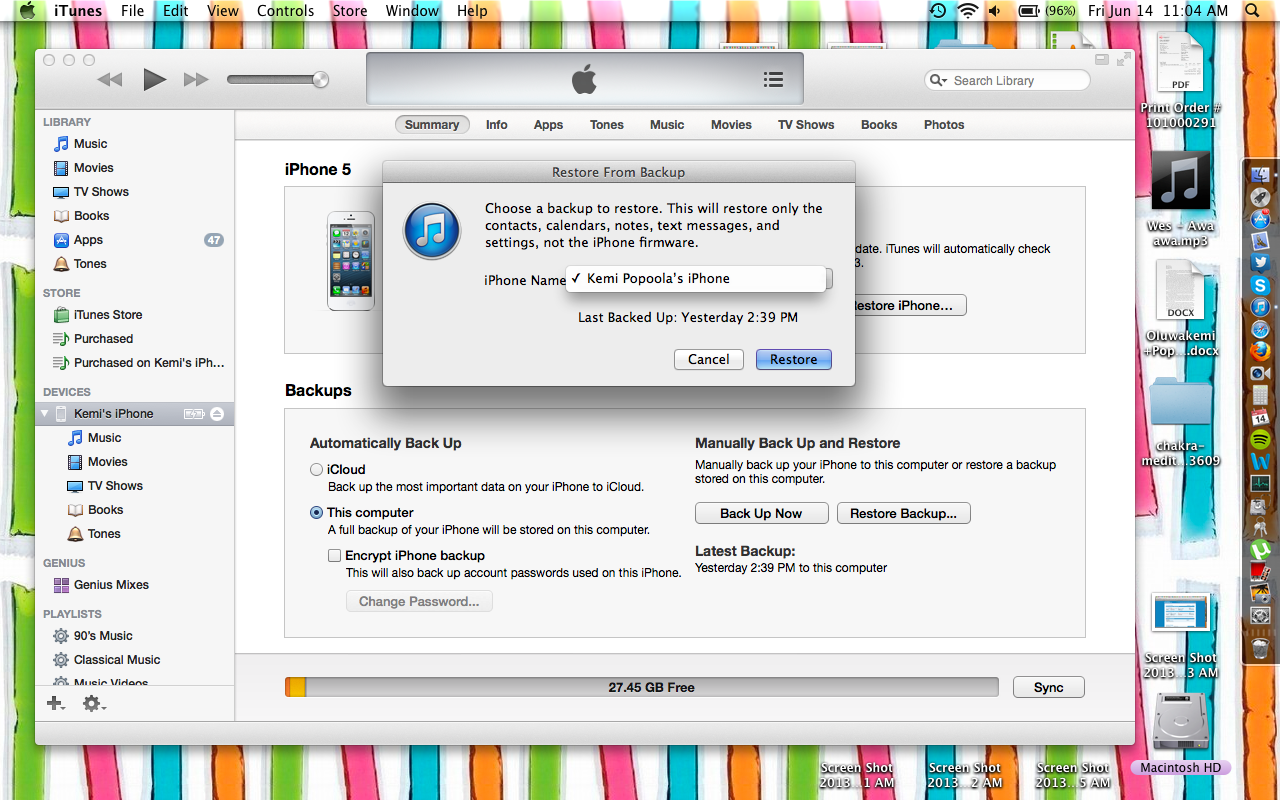This screenshot has height=800, width=1280.
Task: Open Tones under Kemi's iPhone device
Action: (104, 534)
